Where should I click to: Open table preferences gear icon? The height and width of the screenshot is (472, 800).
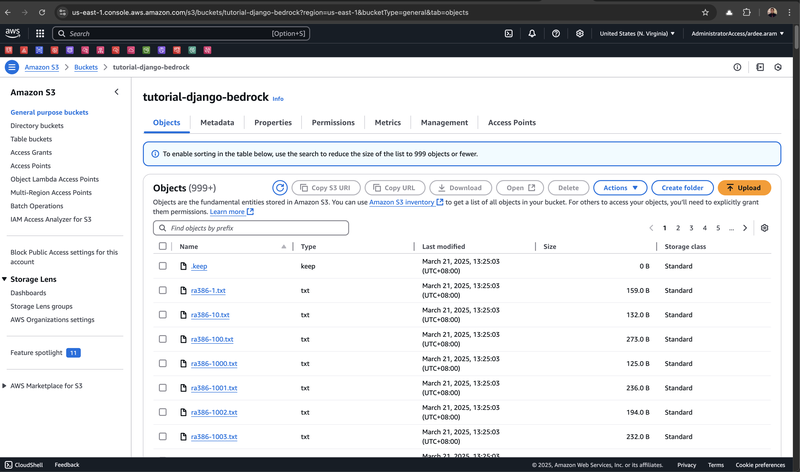point(764,228)
